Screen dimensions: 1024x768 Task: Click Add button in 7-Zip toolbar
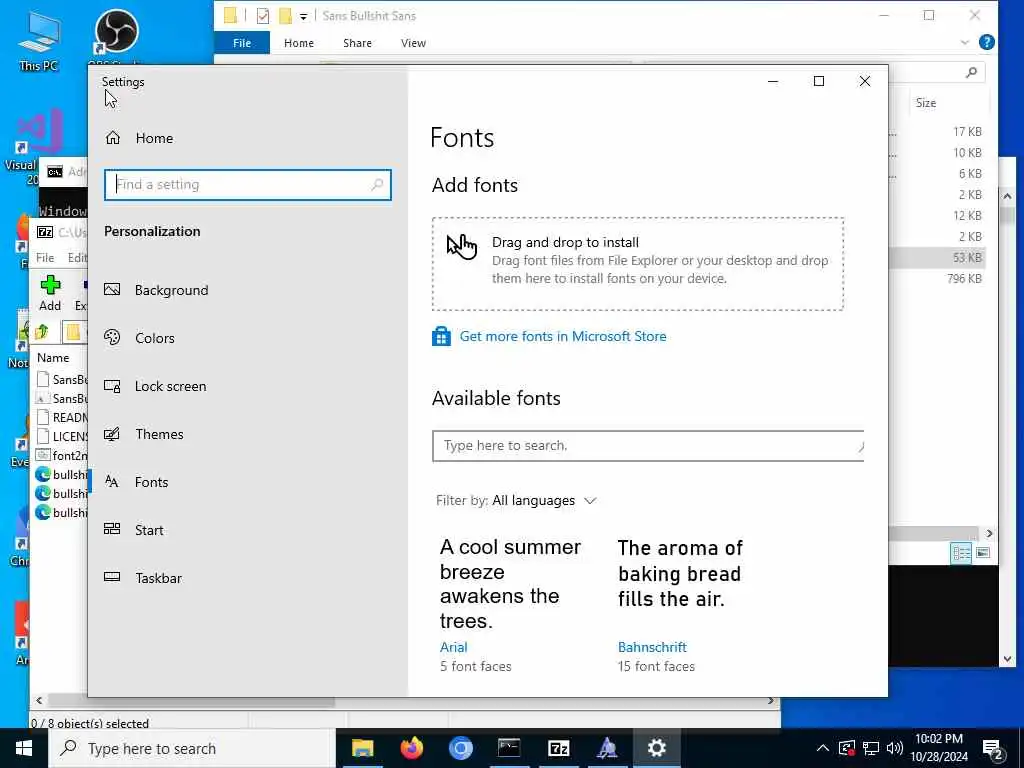click(50, 293)
